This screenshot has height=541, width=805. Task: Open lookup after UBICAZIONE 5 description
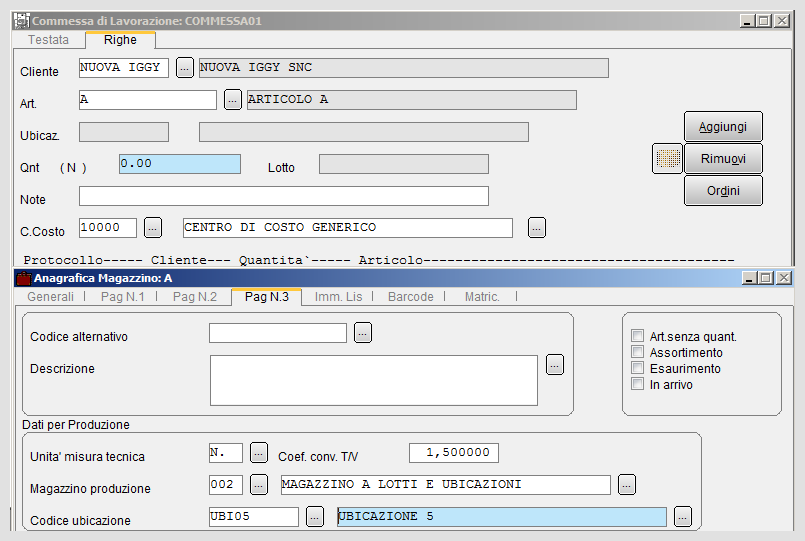pyautogui.click(x=683, y=517)
